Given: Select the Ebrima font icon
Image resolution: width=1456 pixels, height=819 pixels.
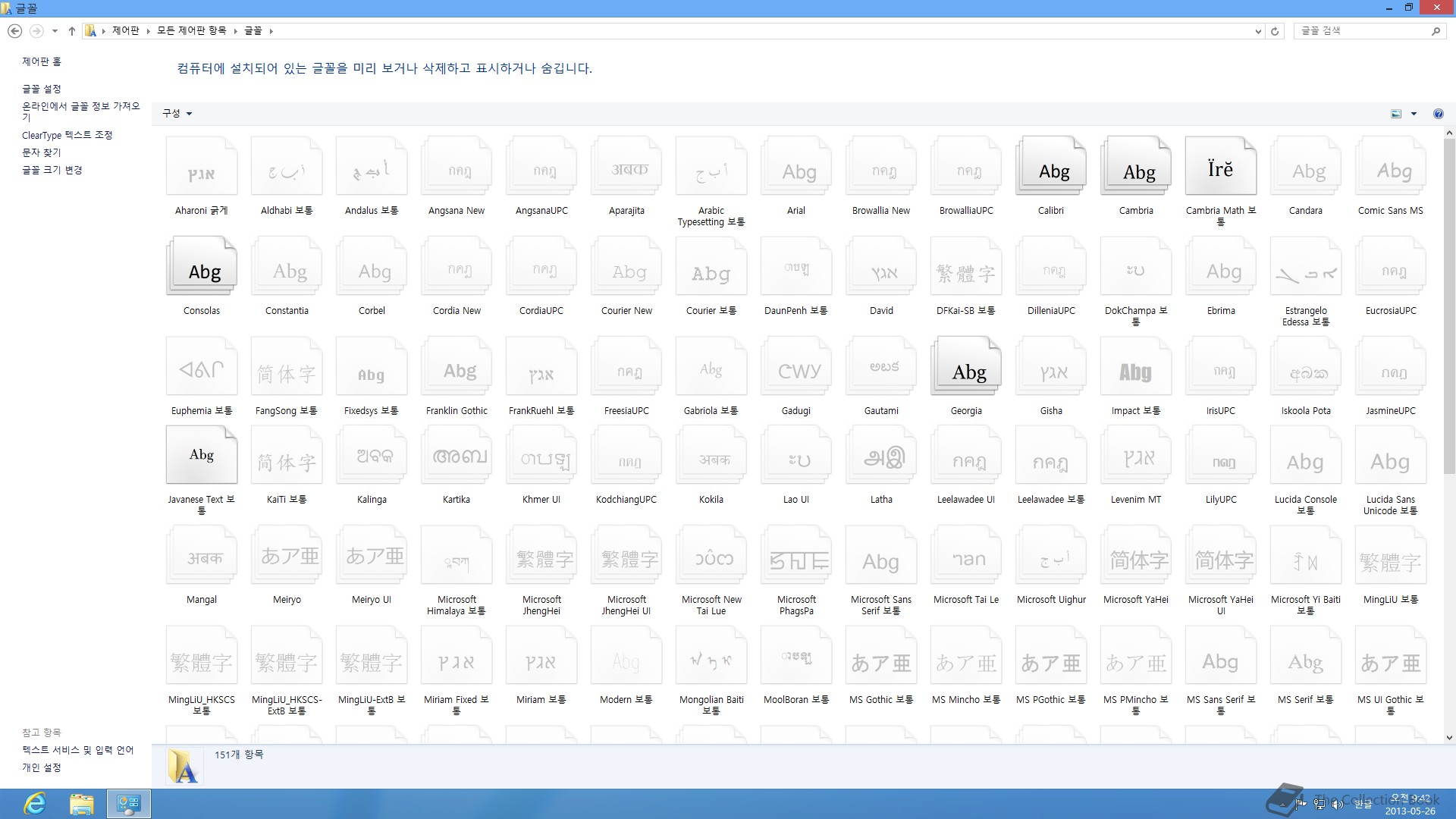Looking at the screenshot, I should point(1221,266).
